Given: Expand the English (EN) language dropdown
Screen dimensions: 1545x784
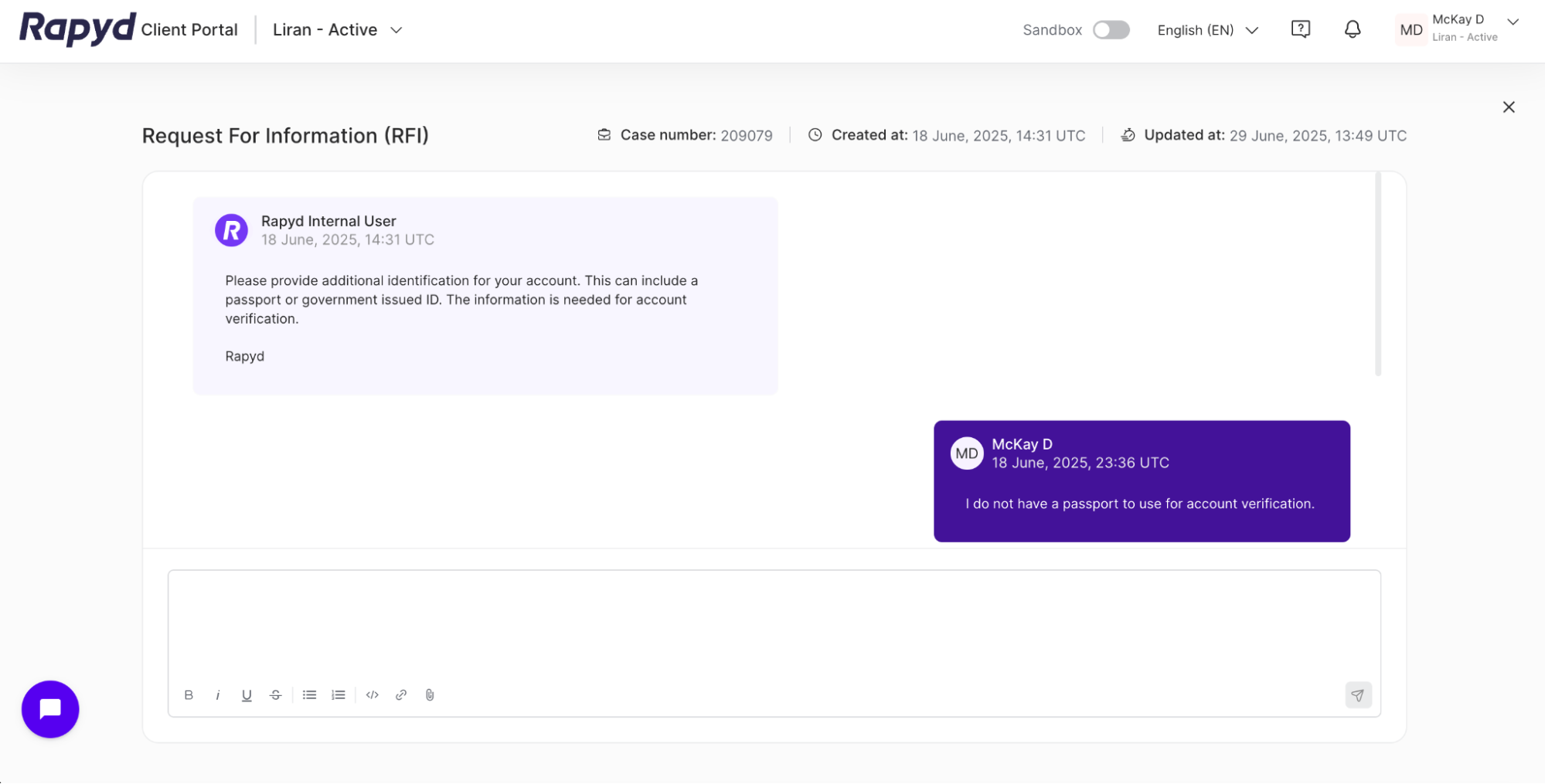Looking at the screenshot, I should 1207,30.
